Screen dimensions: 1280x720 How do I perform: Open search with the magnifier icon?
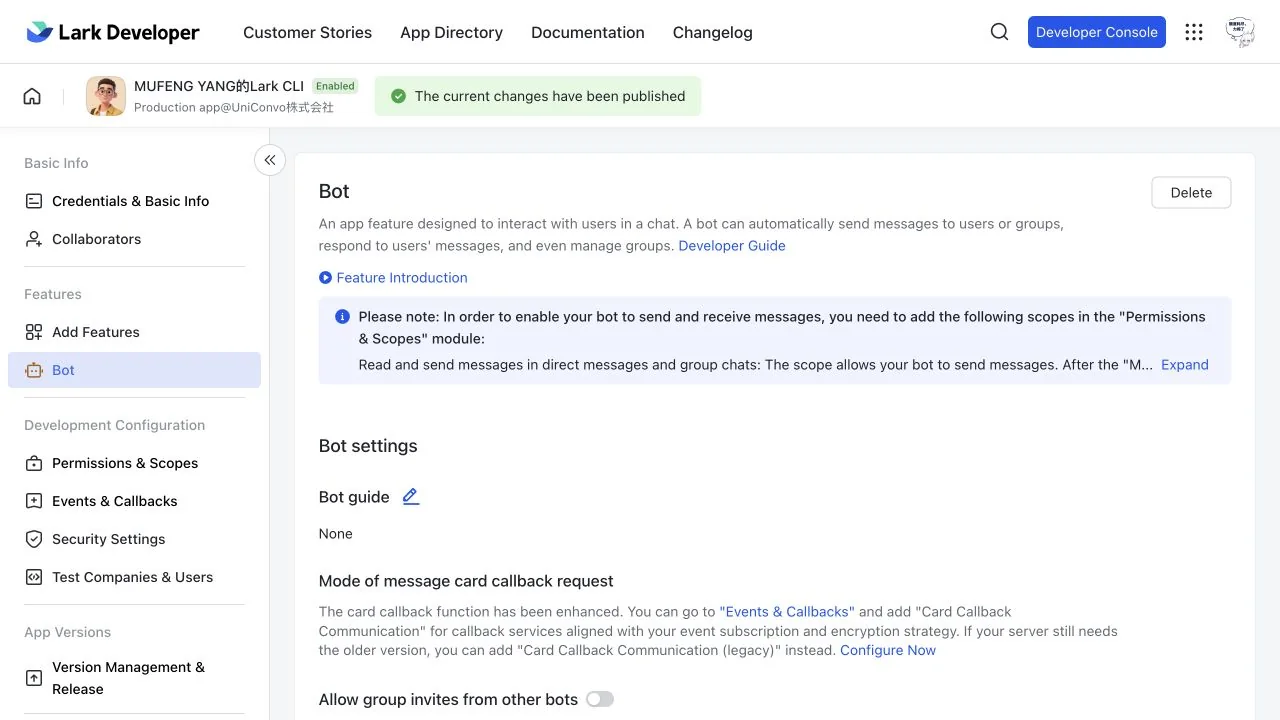(999, 32)
